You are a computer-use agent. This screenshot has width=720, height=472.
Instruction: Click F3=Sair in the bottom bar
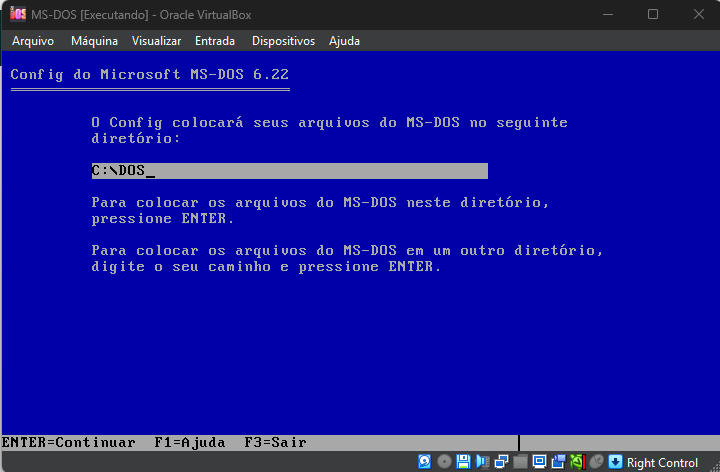tap(275, 443)
